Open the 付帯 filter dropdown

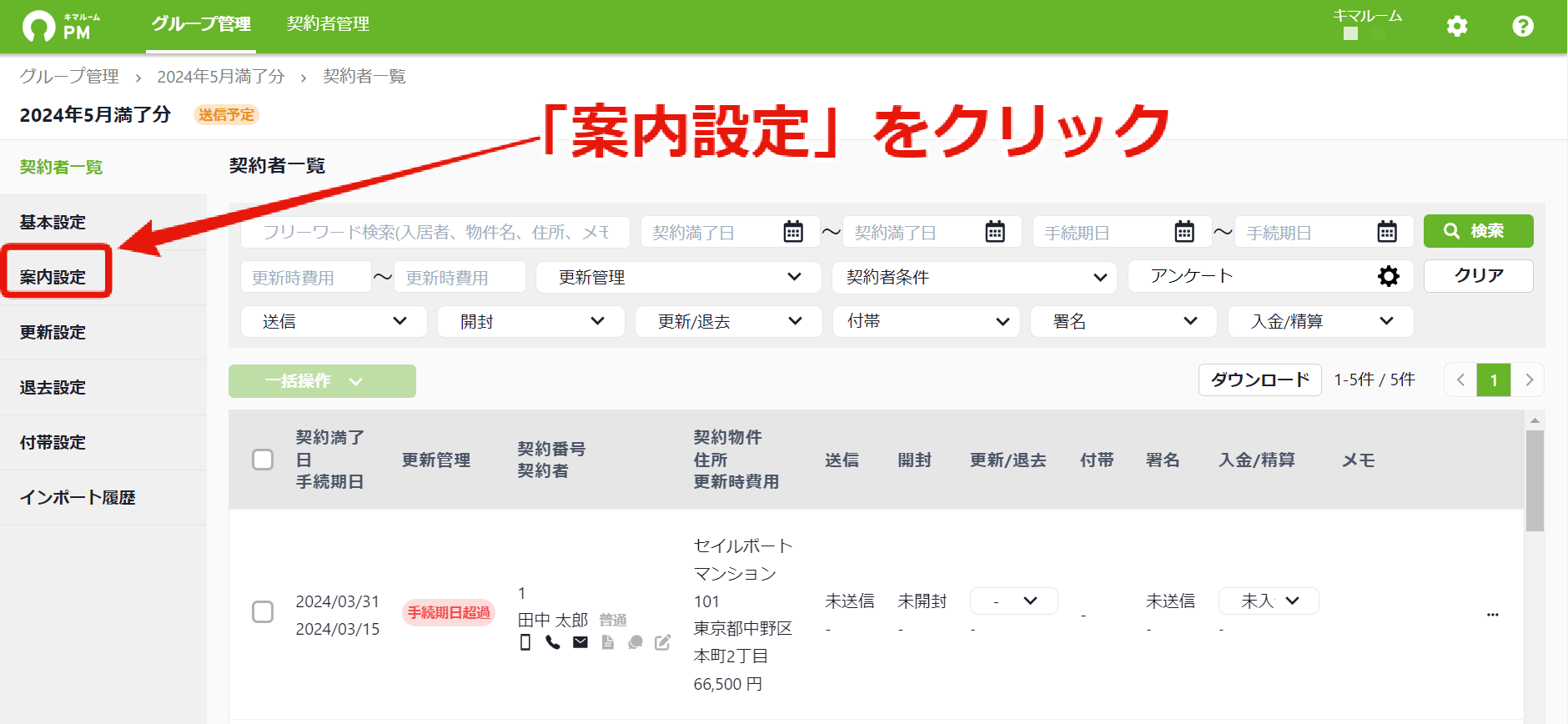[x=926, y=321]
